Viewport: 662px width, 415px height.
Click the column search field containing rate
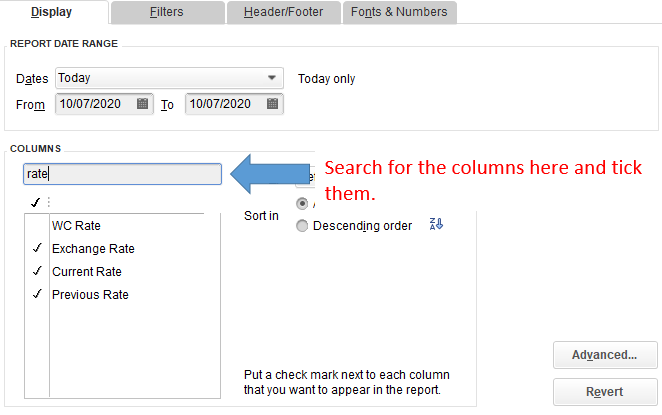(122, 174)
